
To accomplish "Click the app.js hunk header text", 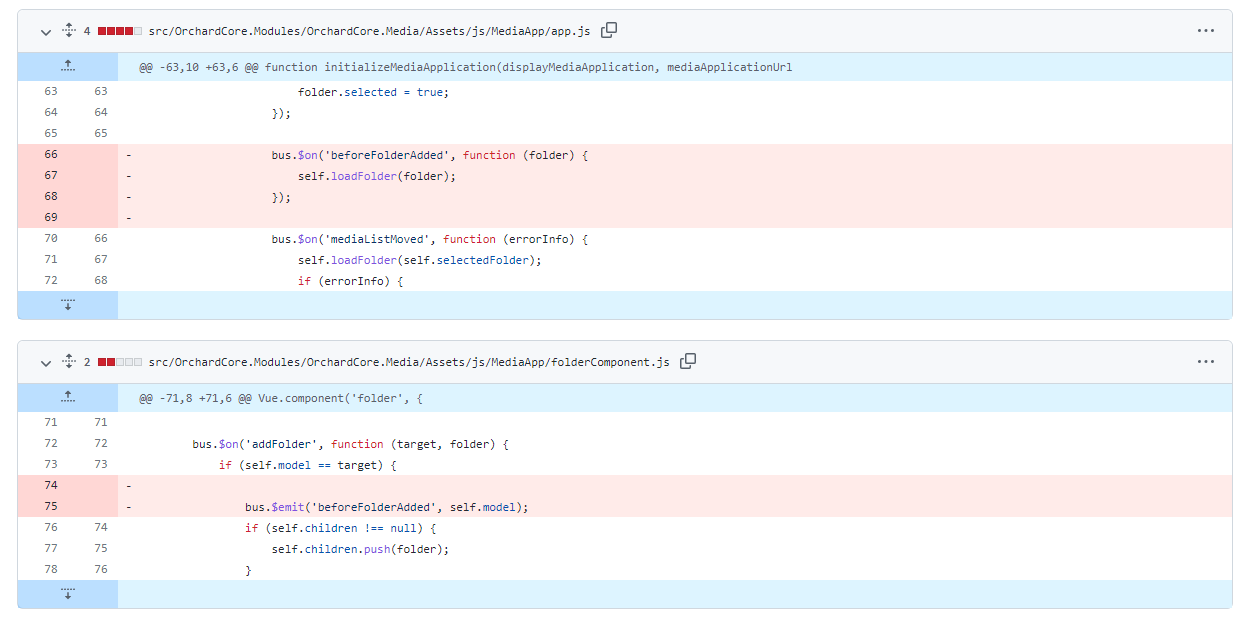I will (466, 67).
